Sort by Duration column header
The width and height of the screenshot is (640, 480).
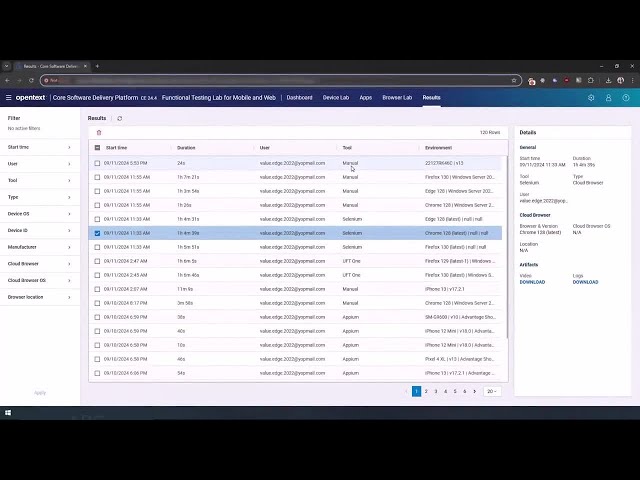point(186,148)
